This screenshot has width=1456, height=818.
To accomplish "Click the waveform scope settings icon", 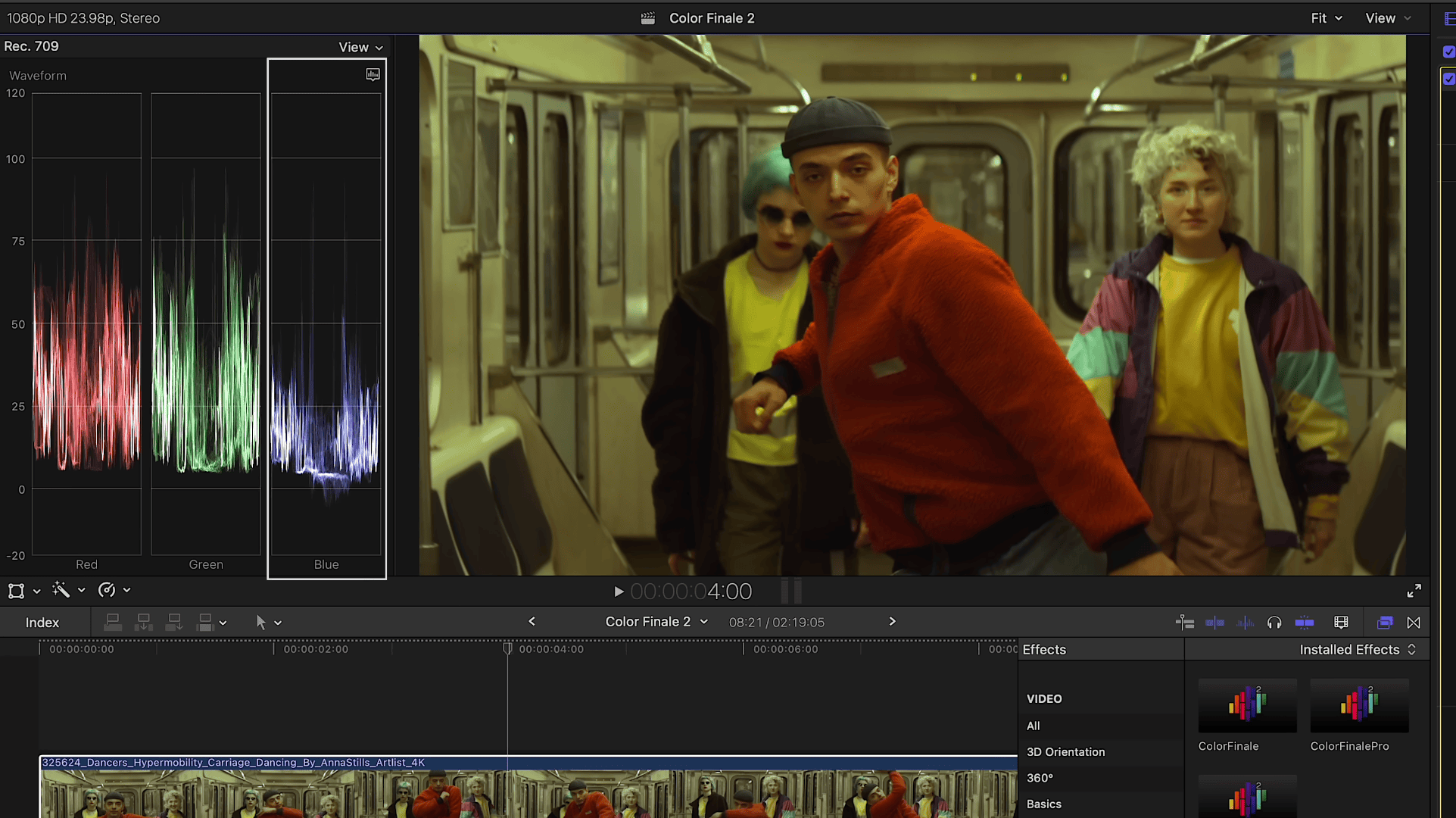I will 373,74.
